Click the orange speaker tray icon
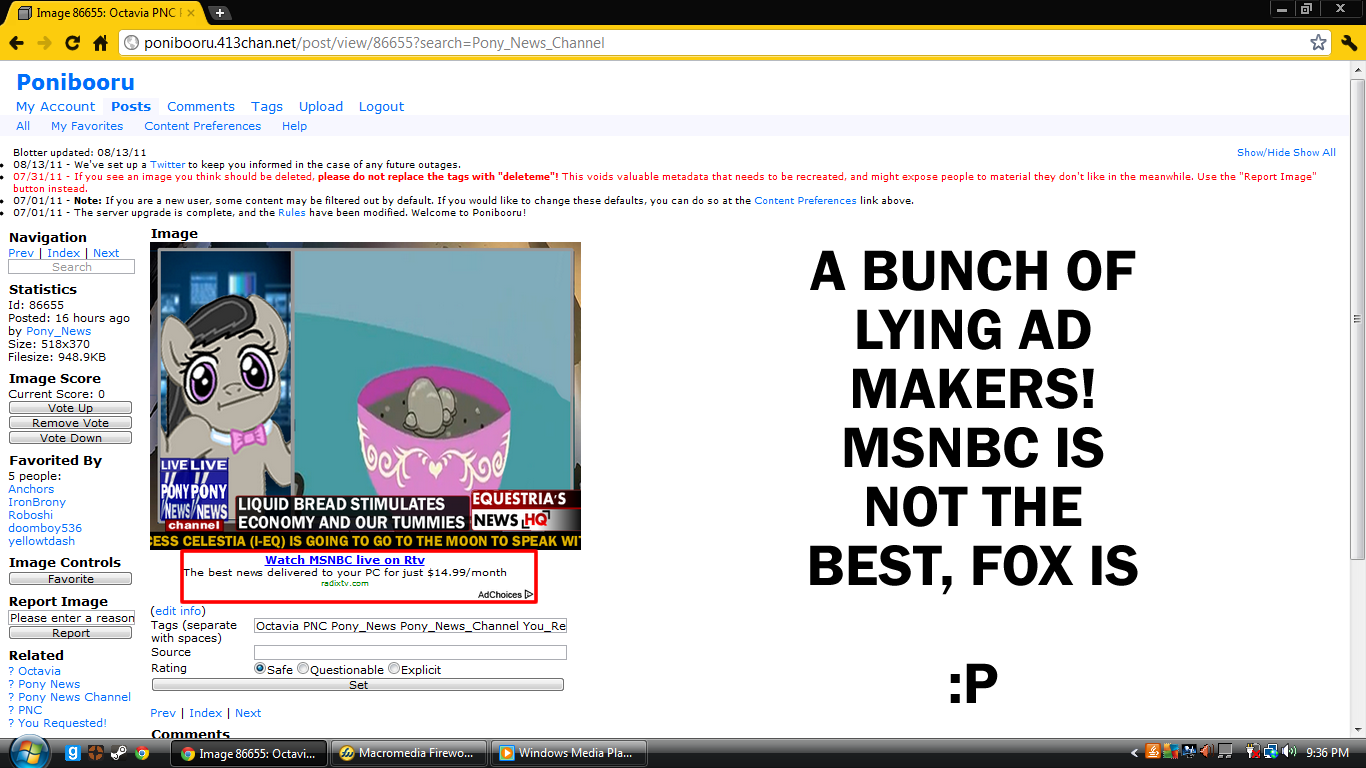Viewport: 1366px width, 768px height. tap(1206, 752)
